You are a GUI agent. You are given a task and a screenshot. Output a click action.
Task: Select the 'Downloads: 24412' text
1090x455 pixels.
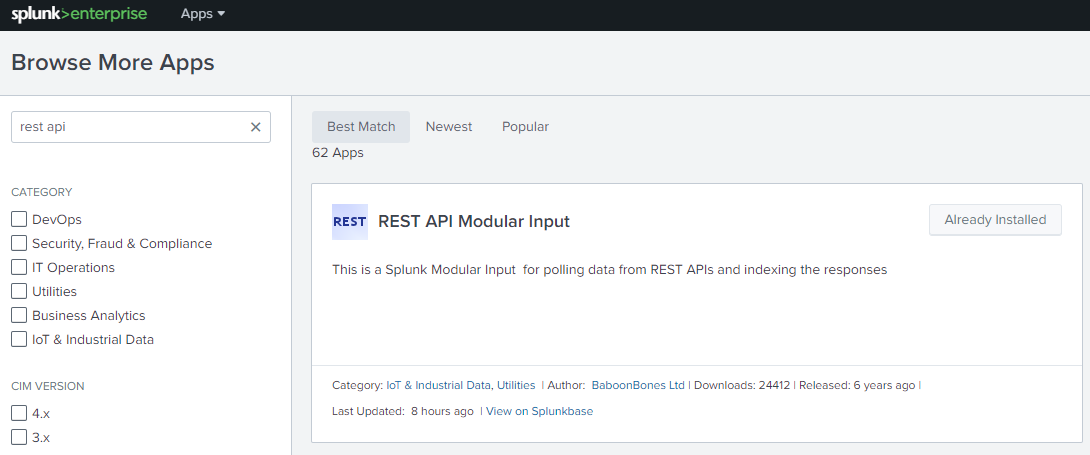pos(742,385)
